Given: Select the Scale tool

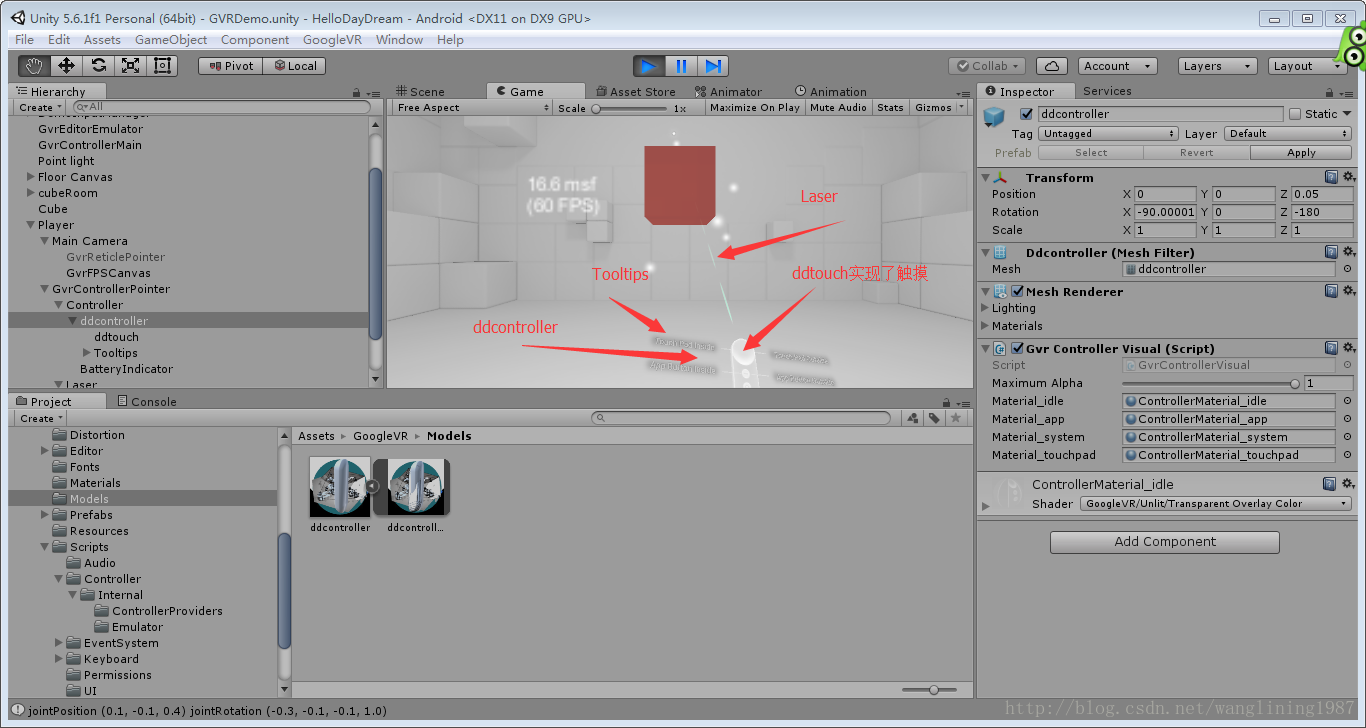Looking at the screenshot, I should coord(130,66).
